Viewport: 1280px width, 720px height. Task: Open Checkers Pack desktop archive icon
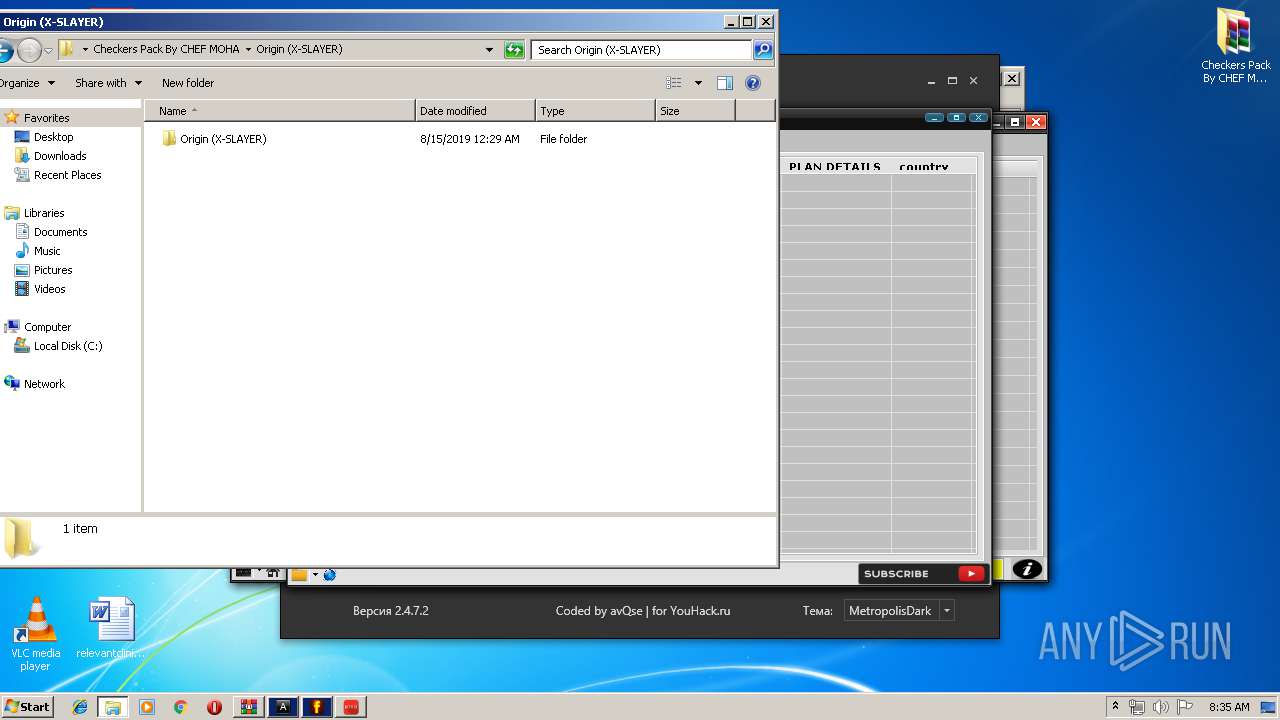1235,45
